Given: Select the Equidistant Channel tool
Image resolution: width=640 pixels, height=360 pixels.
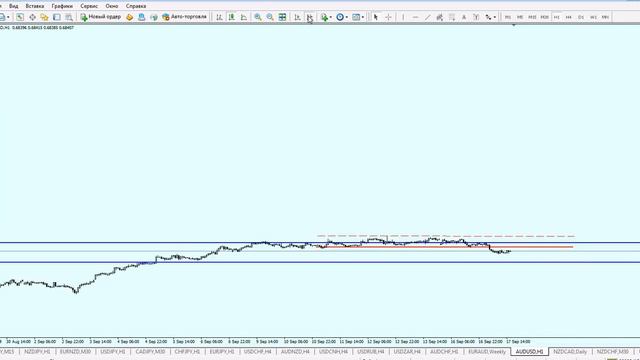Looking at the screenshot, I should click(x=440, y=17).
